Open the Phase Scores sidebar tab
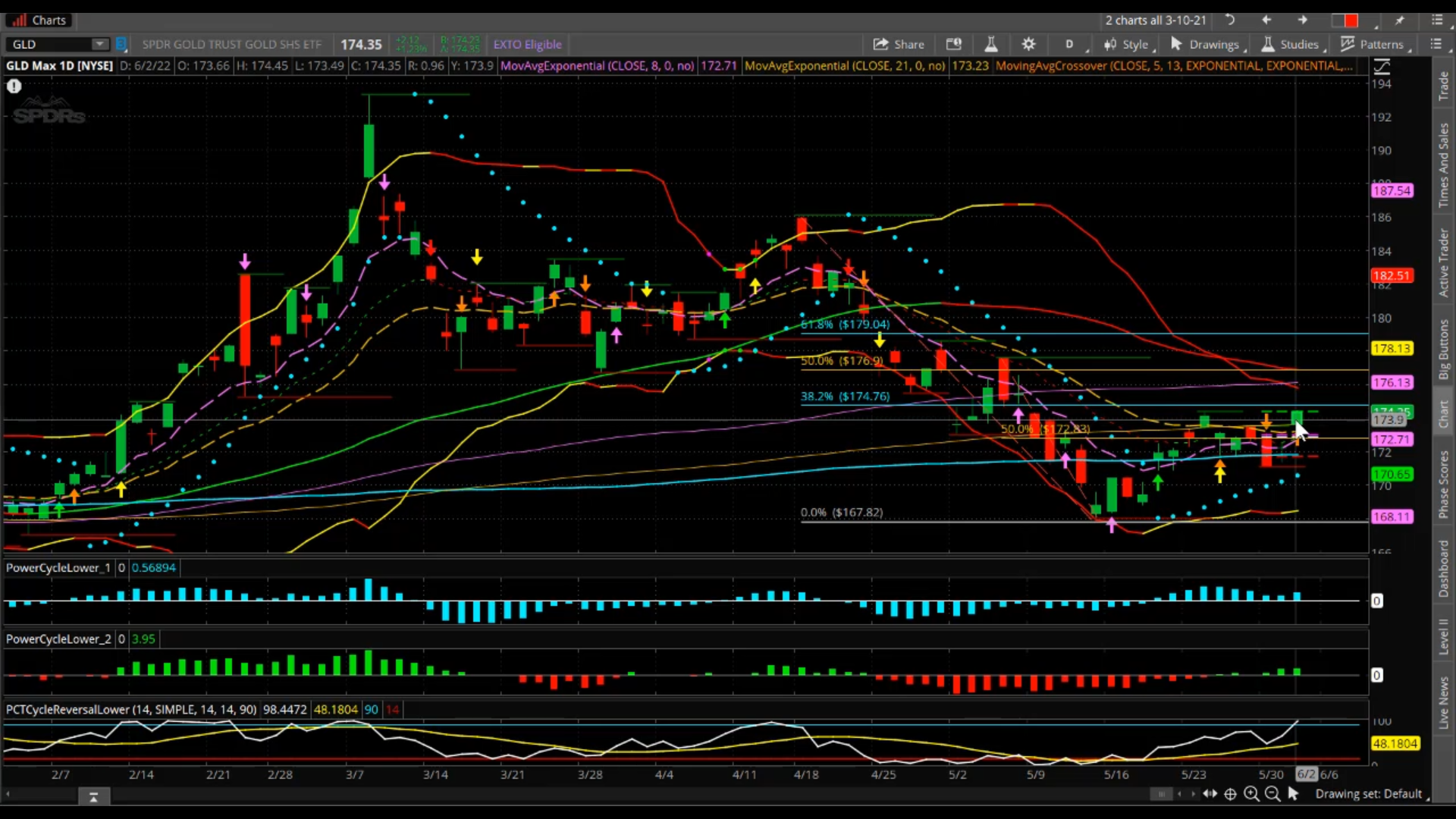The width and height of the screenshot is (1456, 819). [x=1443, y=484]
